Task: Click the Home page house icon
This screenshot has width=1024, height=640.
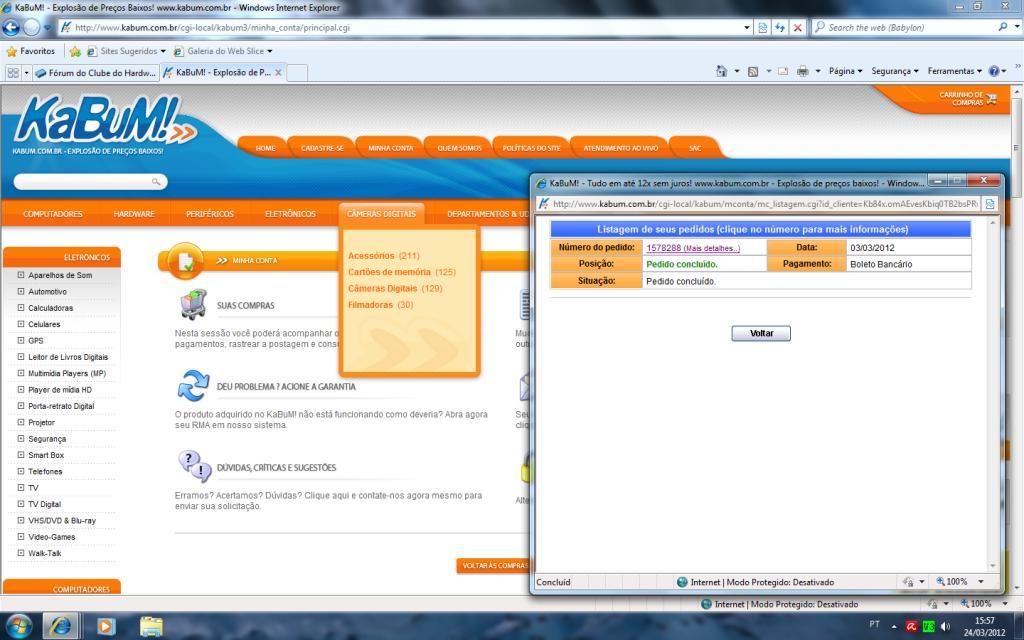Action: (x=721, y=71)
